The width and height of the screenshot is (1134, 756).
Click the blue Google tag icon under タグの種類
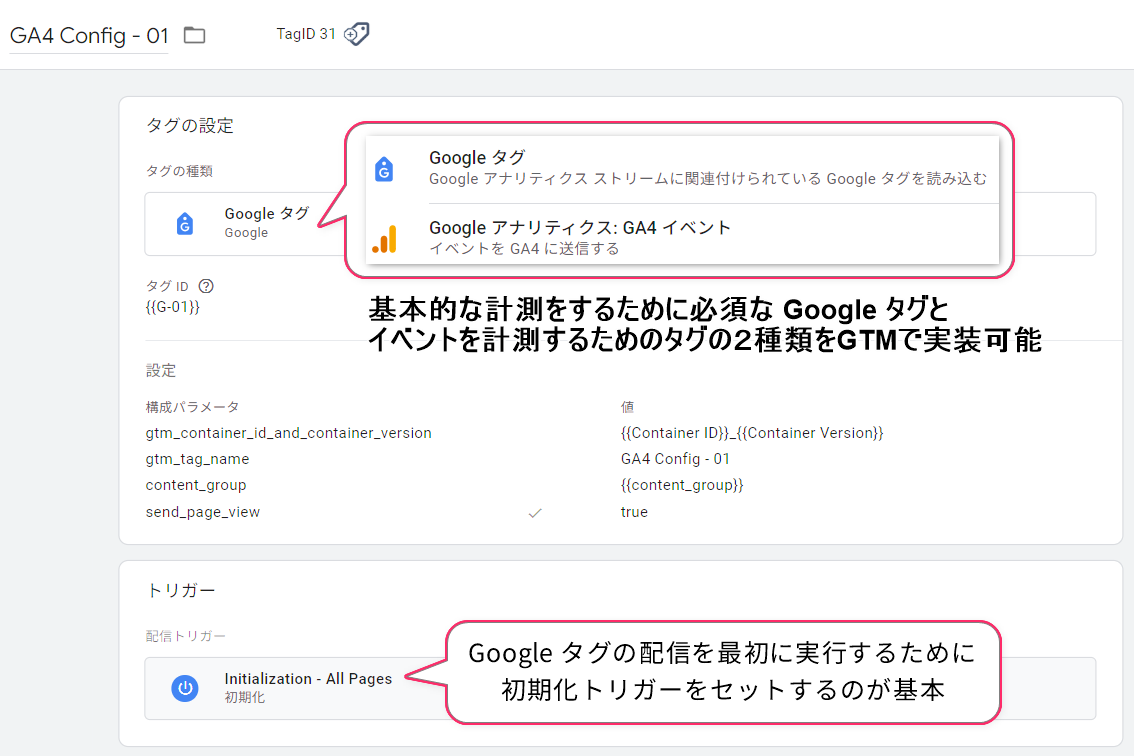pyautogui.click(x=185, y=224)
